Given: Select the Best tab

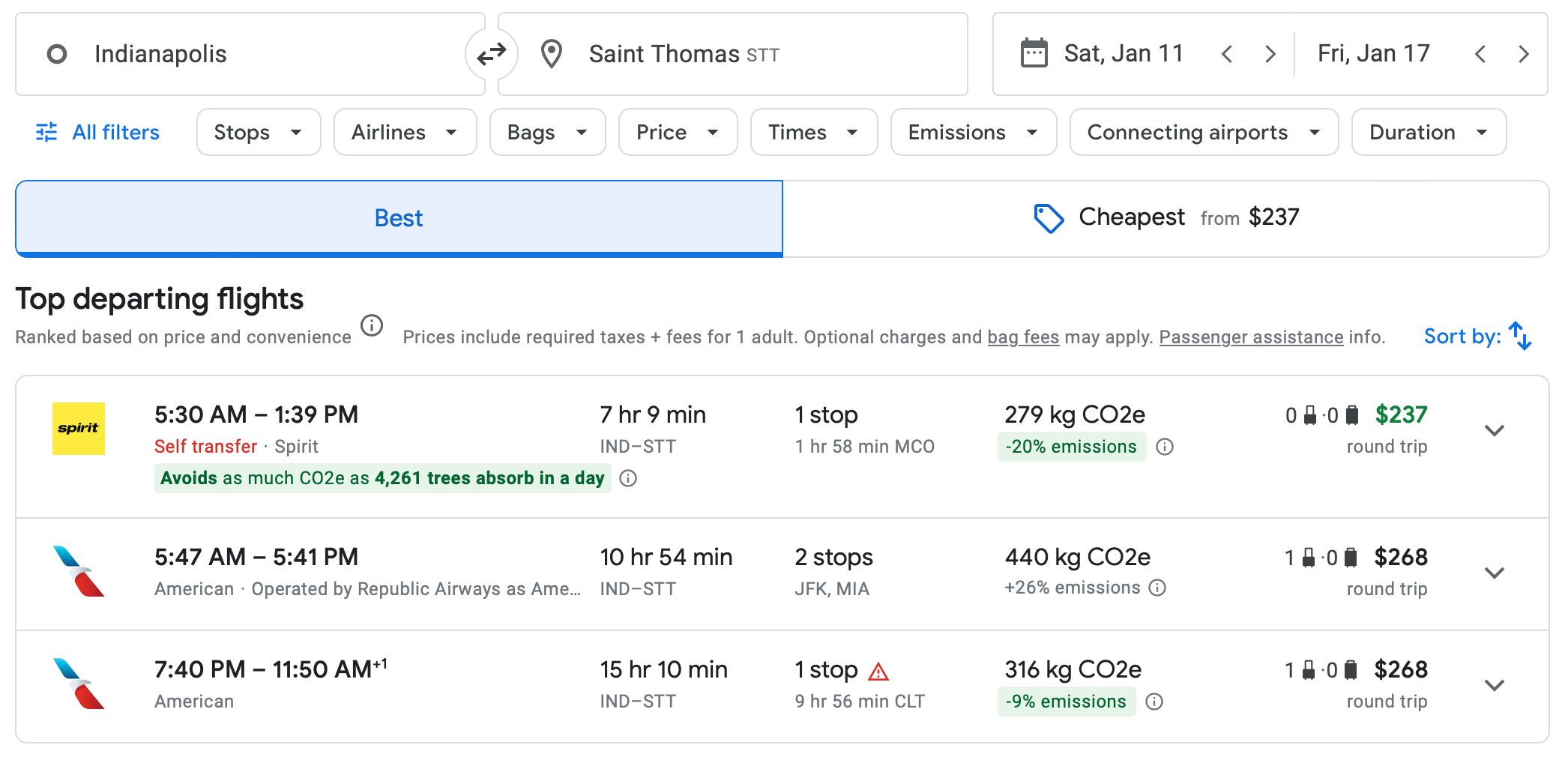Looking at the screenshot, I should pyautogui.click(x=399, y=218).
